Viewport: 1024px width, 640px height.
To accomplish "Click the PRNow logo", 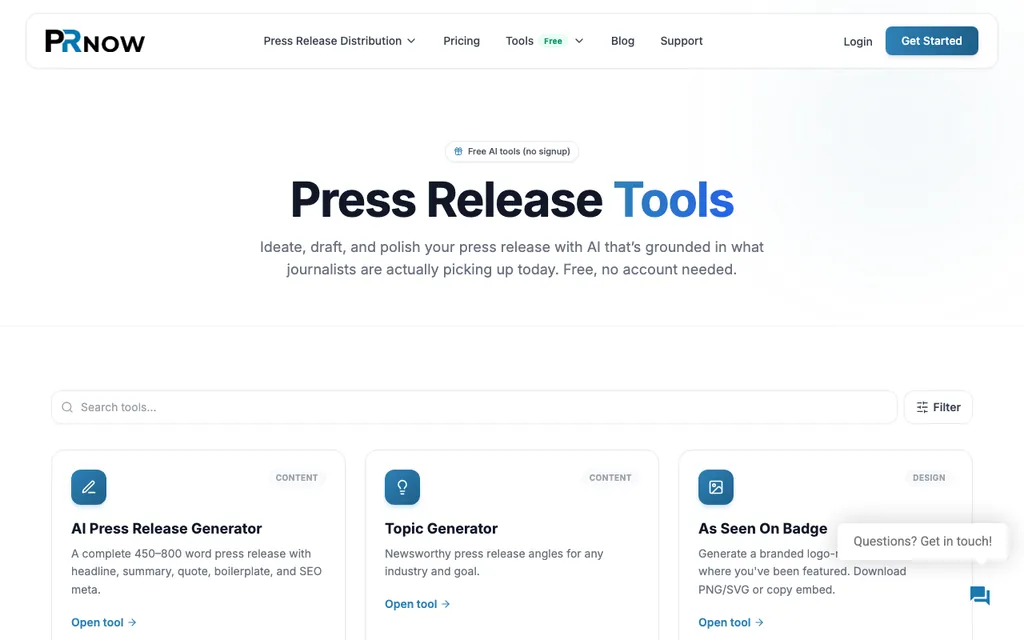I will [95, 41].
